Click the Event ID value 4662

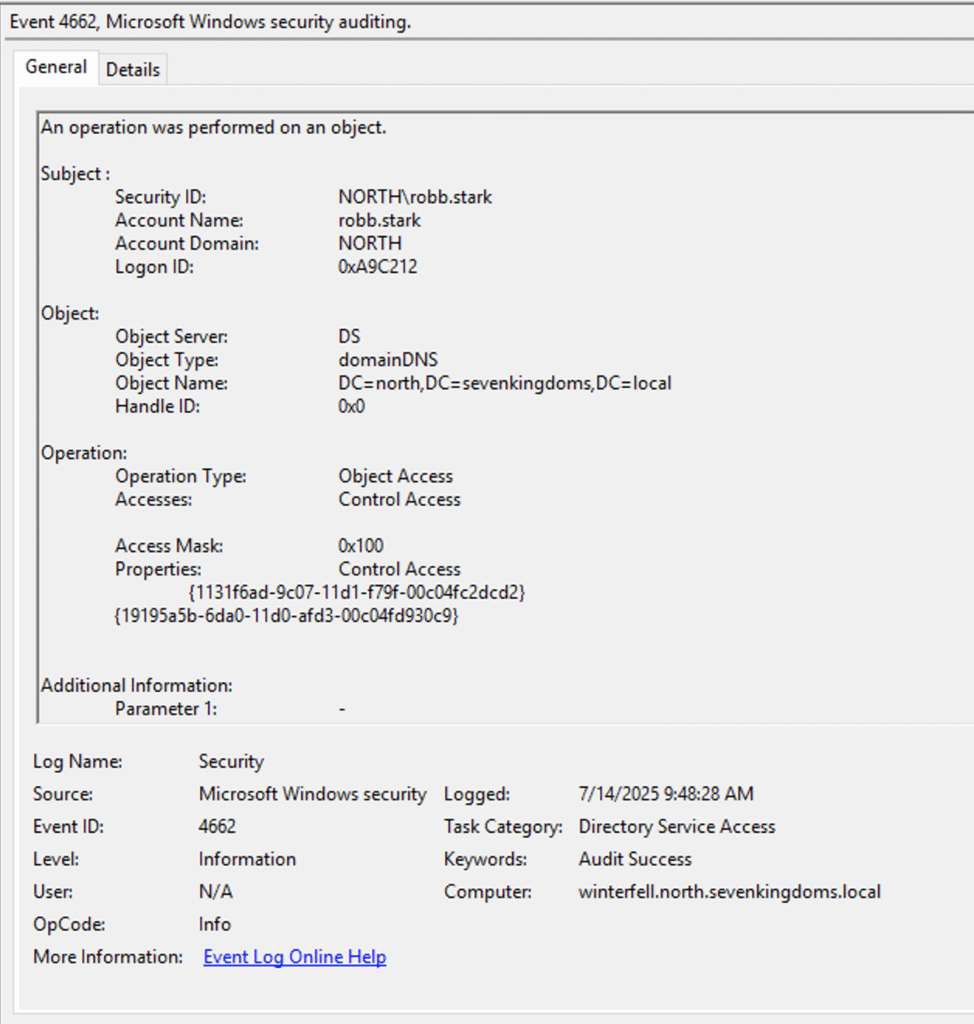[x=217, y=826]
